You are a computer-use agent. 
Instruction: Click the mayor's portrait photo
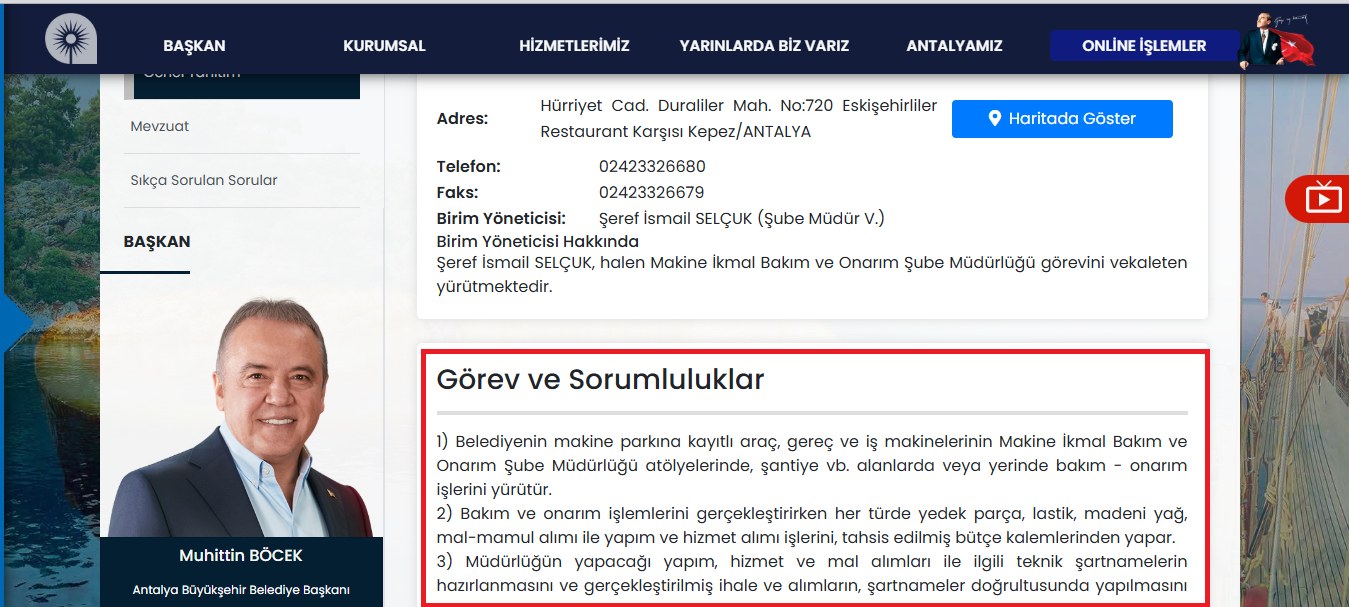(240, 420)
